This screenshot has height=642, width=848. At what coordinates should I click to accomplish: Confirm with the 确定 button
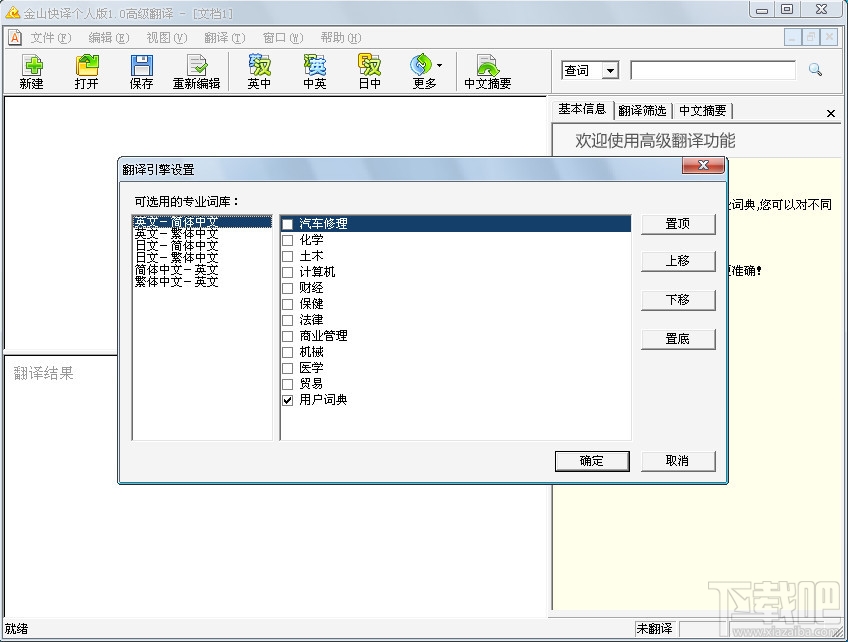pos(592,461)
